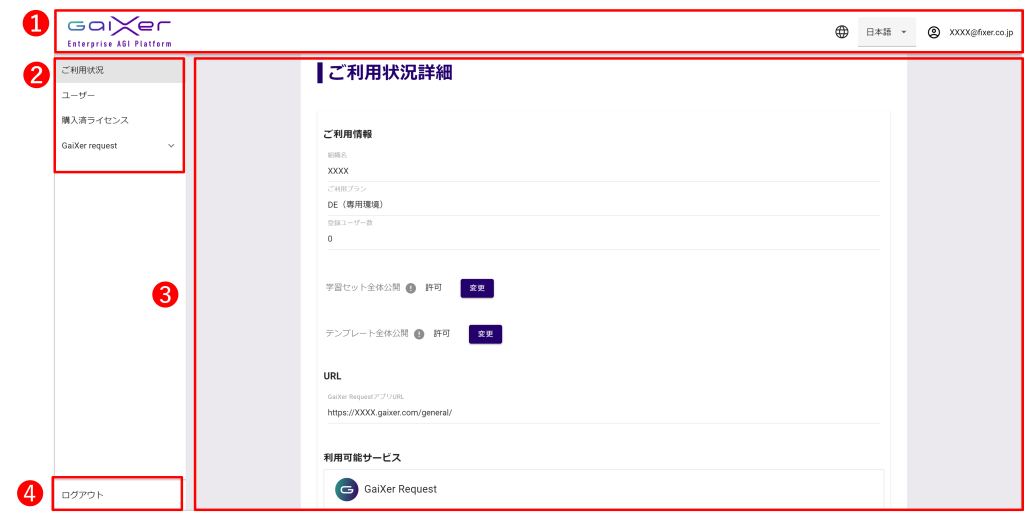Click ログアウト to log out
Image resolution: width=1024 pixels, height=528 pixels.
pos(83,495)
